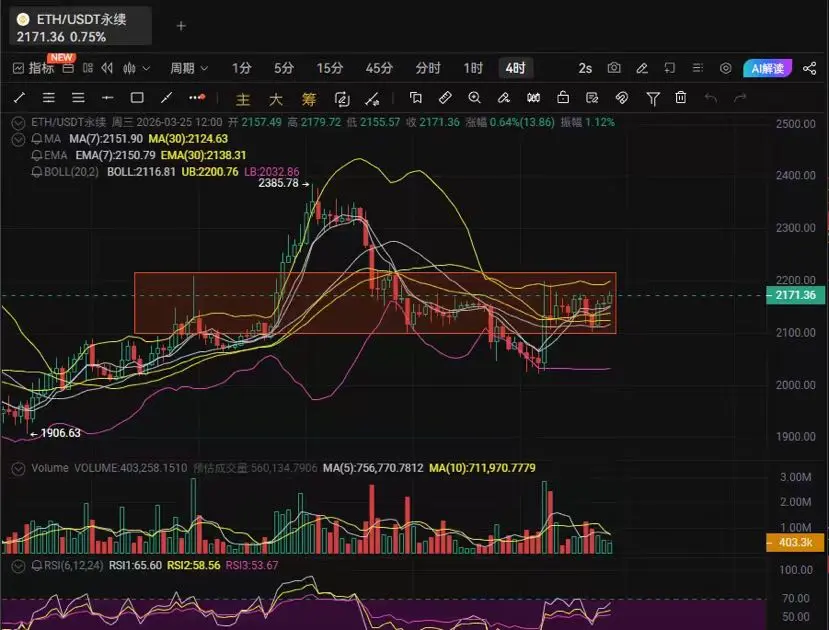
Task: Click the 2171.36 current price tag
Action: (795, 295)
